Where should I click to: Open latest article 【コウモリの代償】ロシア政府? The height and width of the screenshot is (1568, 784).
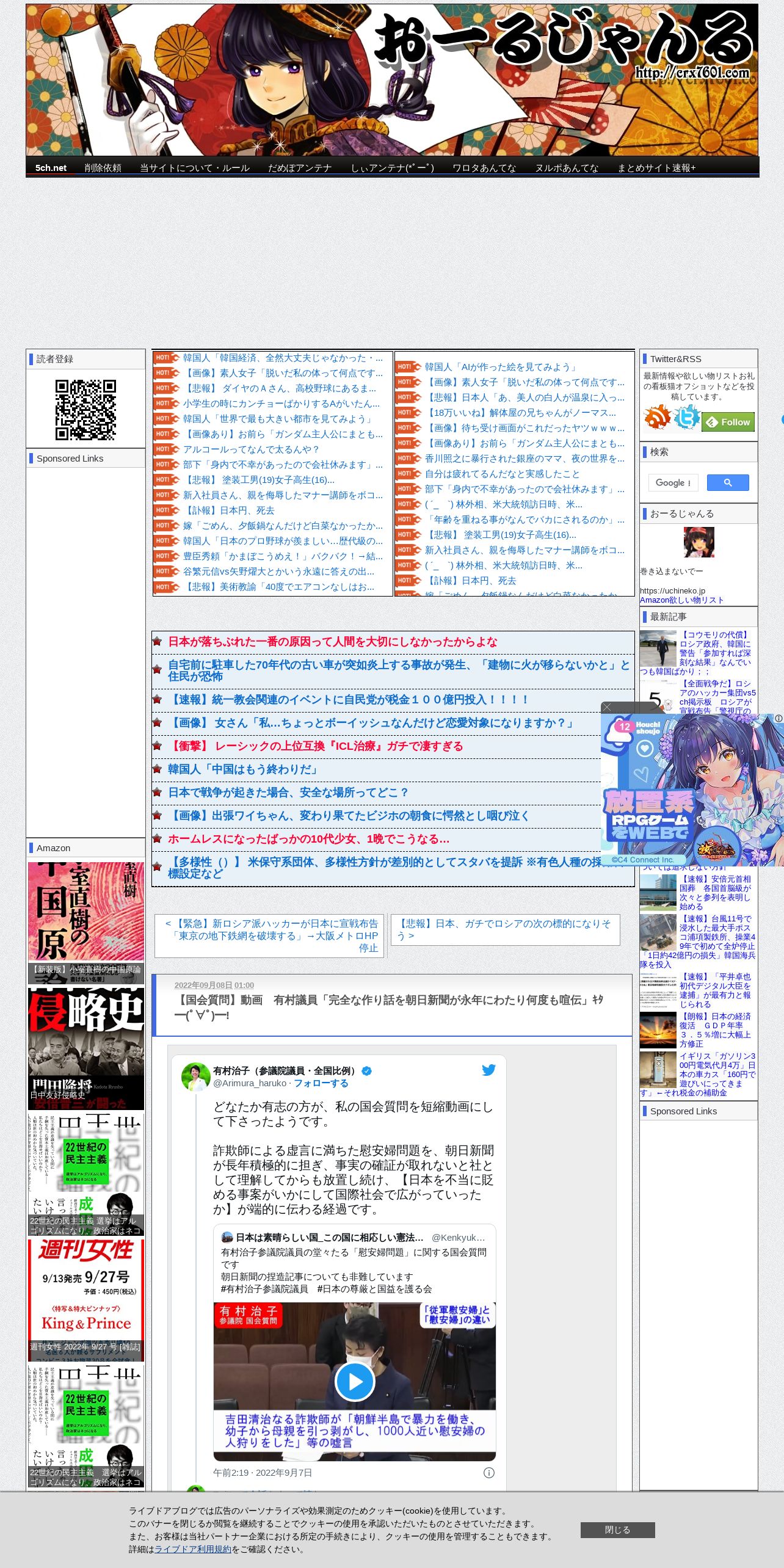[716, 653]
